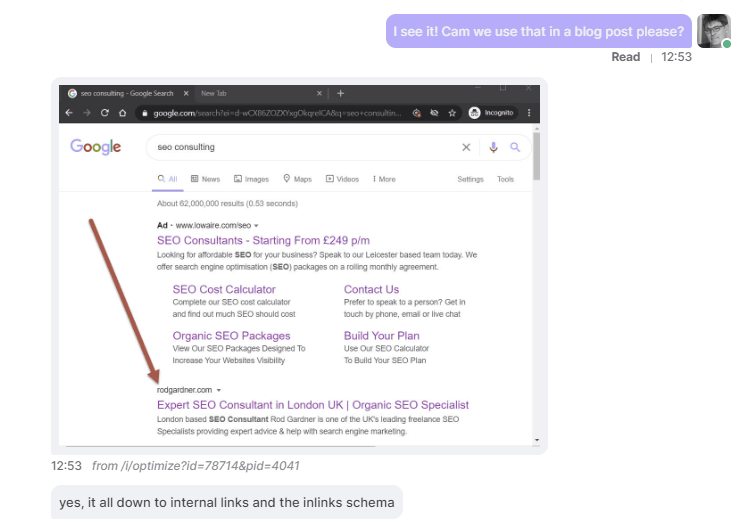Viewport: 742px width, 519px height.
Task: Click the 'Prefer to speak to a person?' text
Action: (405, 308)
